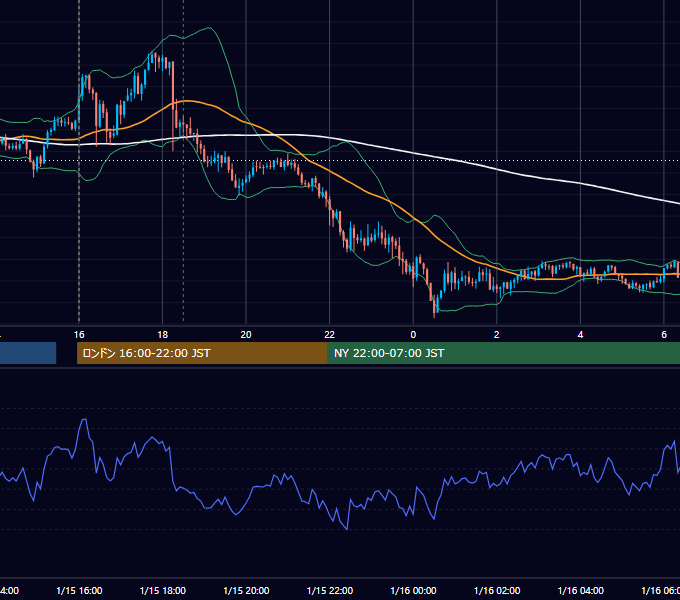Click the 1/15 18:00 date label
Image resolution: width=680 pixels, height=600 pixels.
pyautogui.click(x=163, y=590)
